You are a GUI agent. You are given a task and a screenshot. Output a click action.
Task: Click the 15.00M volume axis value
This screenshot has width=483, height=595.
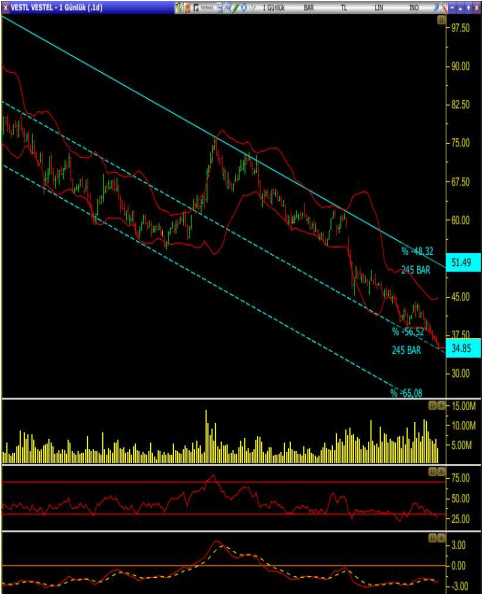(x=463, y=406)
